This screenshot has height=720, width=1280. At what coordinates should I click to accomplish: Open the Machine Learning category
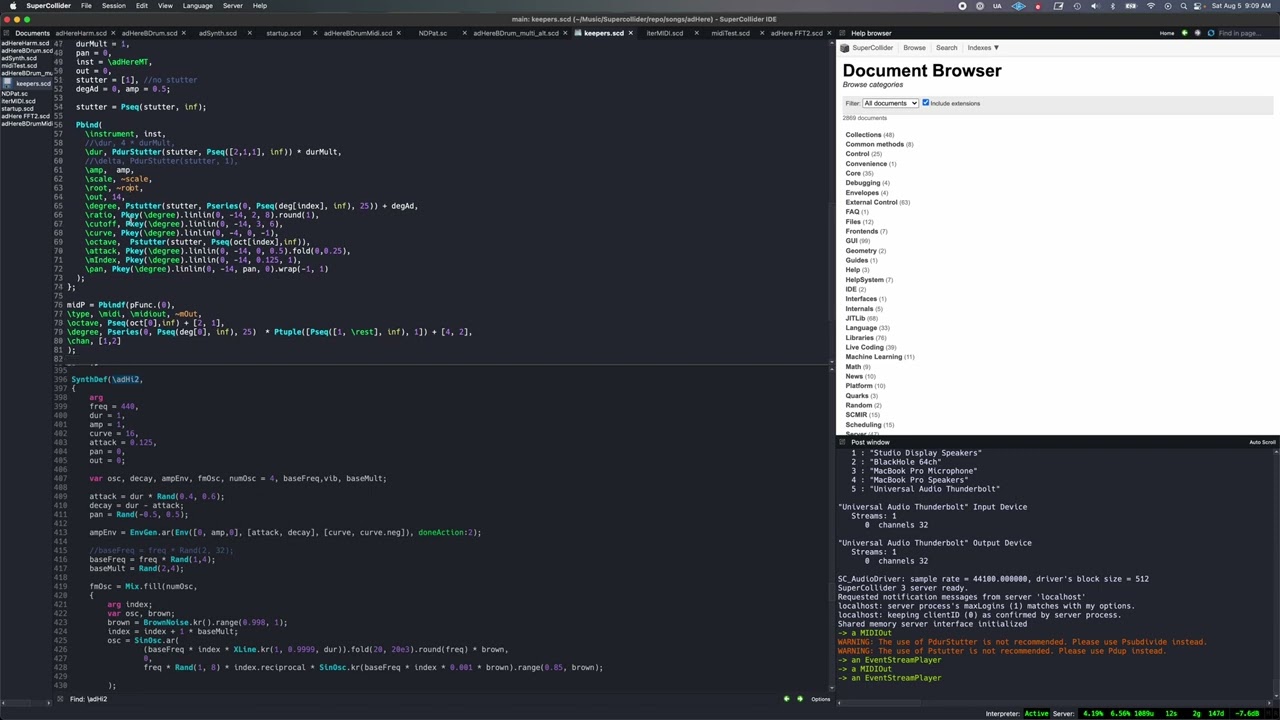[x=874, y=357]
